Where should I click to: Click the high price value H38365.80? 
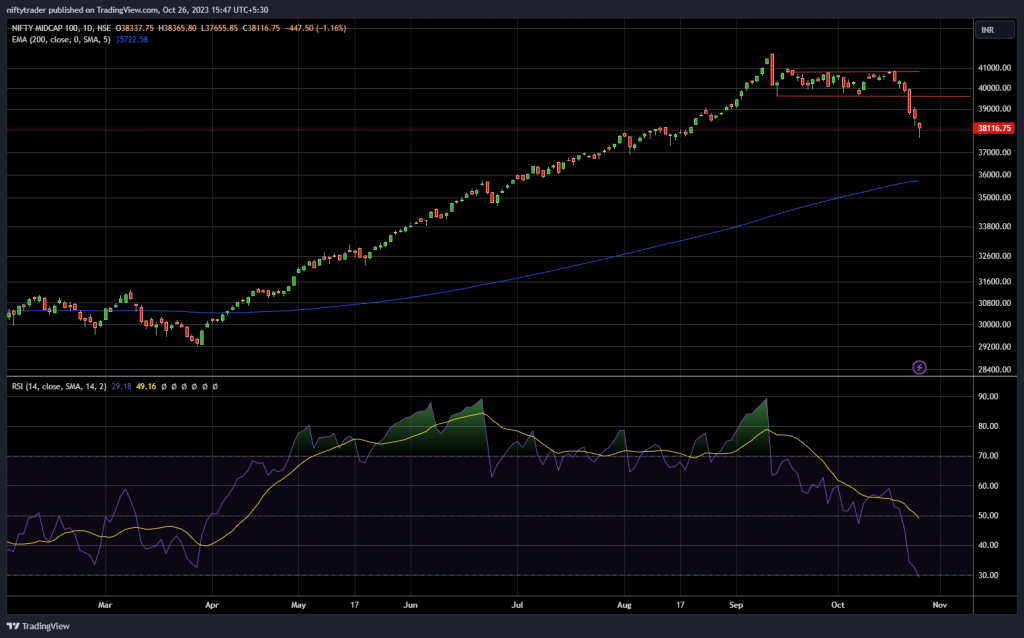[x=177, y=28]
